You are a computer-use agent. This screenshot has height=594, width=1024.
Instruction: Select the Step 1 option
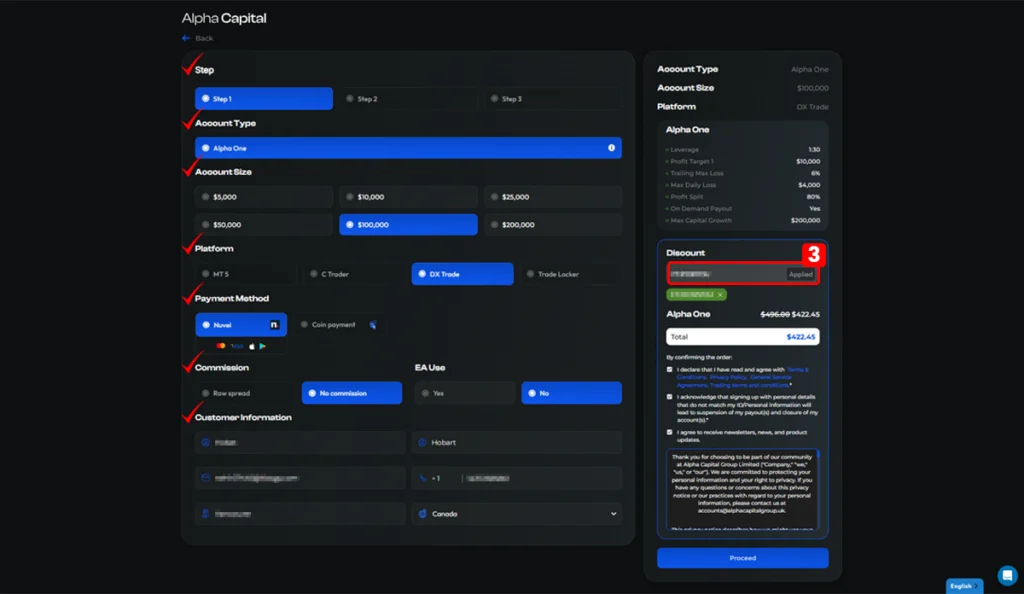[264, 99]
